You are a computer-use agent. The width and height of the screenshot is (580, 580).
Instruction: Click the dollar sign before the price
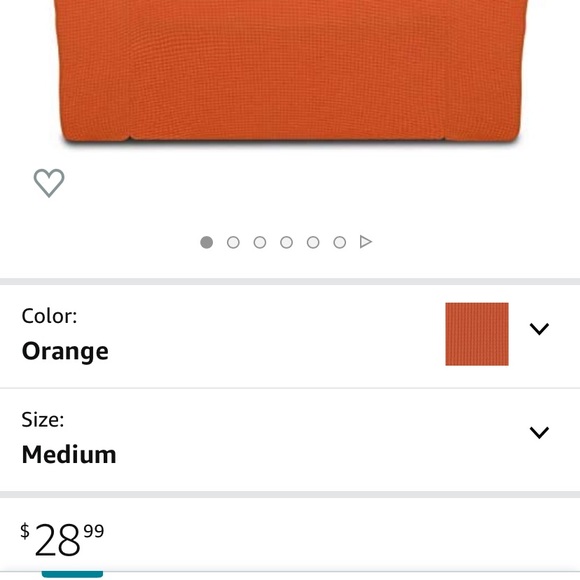click(25, 531)
